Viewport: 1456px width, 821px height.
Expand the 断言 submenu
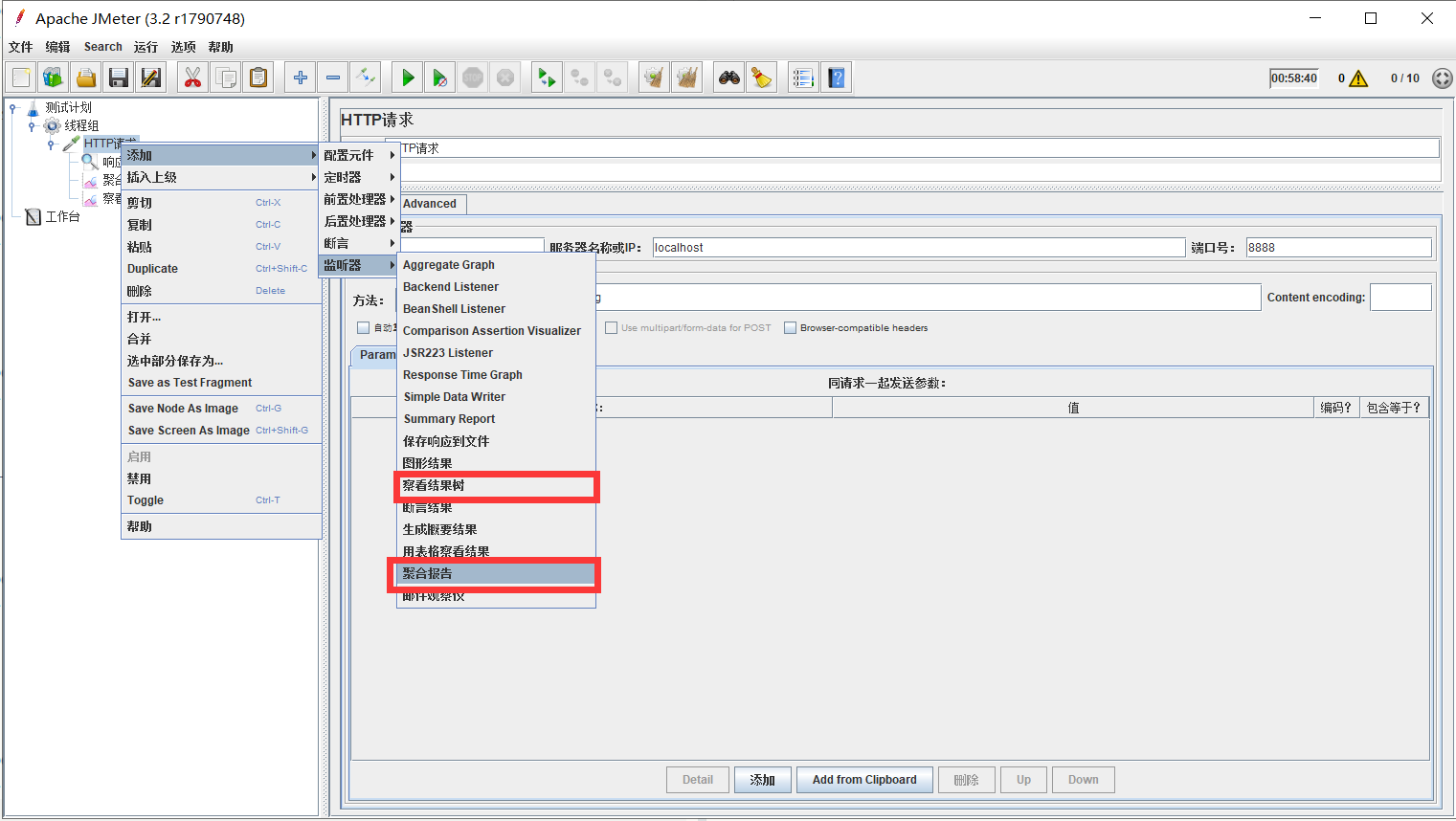tap(359, 243)
